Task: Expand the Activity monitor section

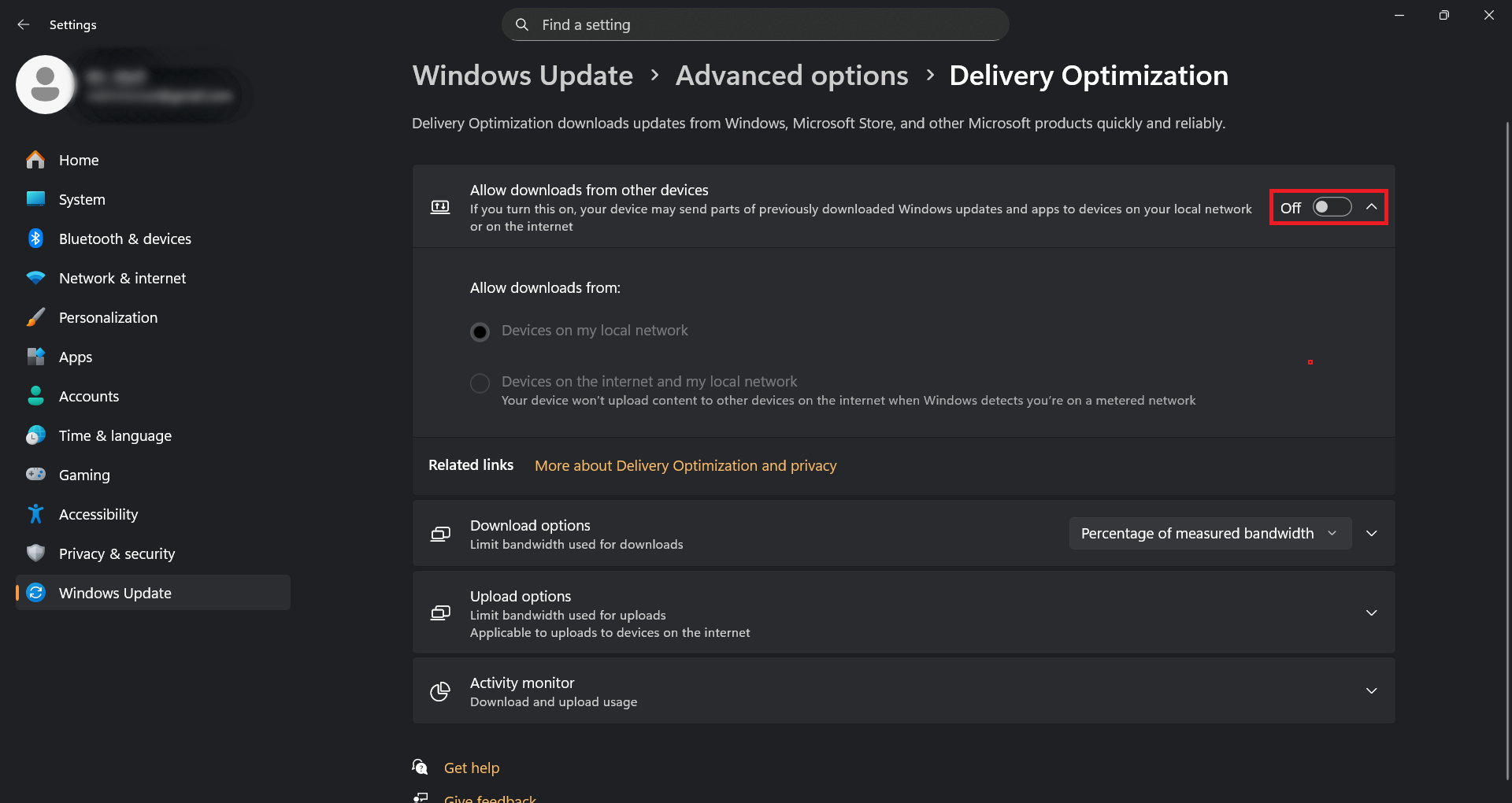Action: click(x=1371, y=690)
